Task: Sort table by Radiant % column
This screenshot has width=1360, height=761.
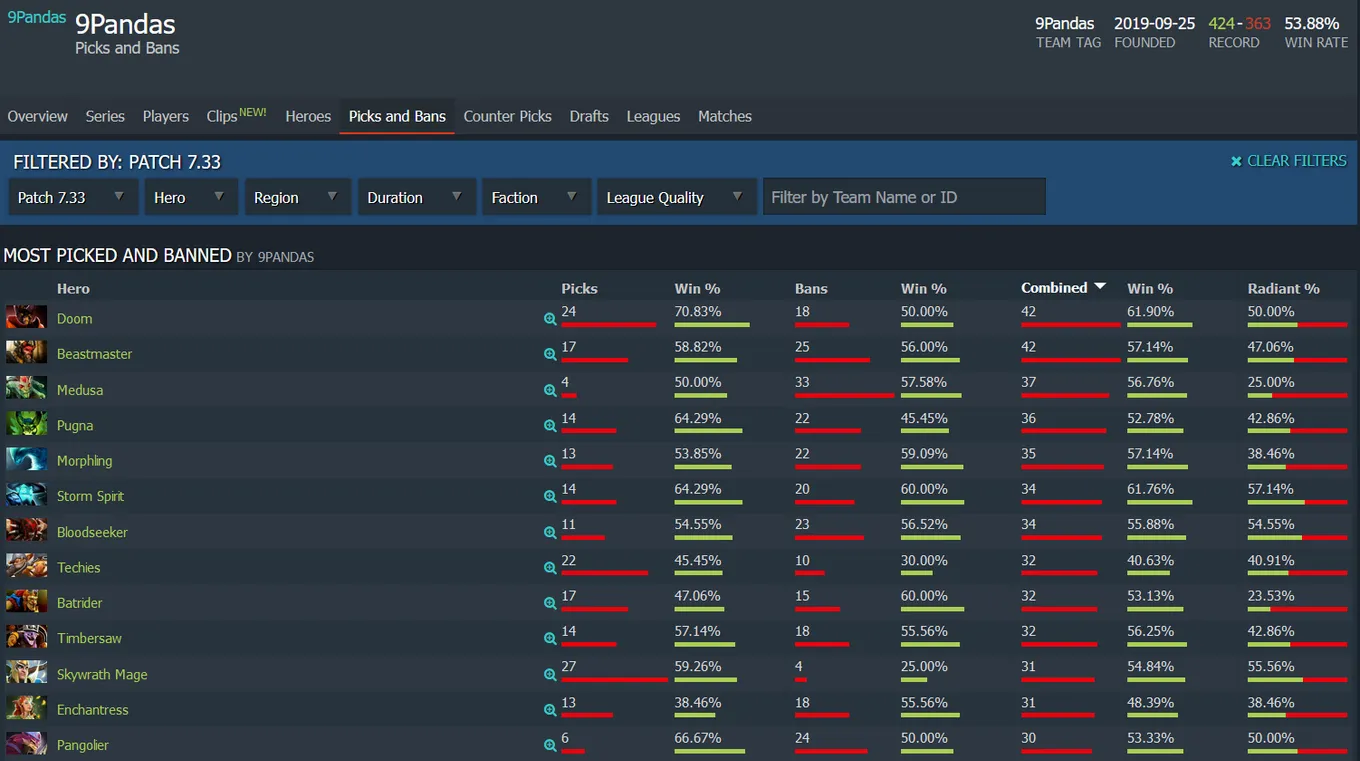Action: coord(1283,288)
